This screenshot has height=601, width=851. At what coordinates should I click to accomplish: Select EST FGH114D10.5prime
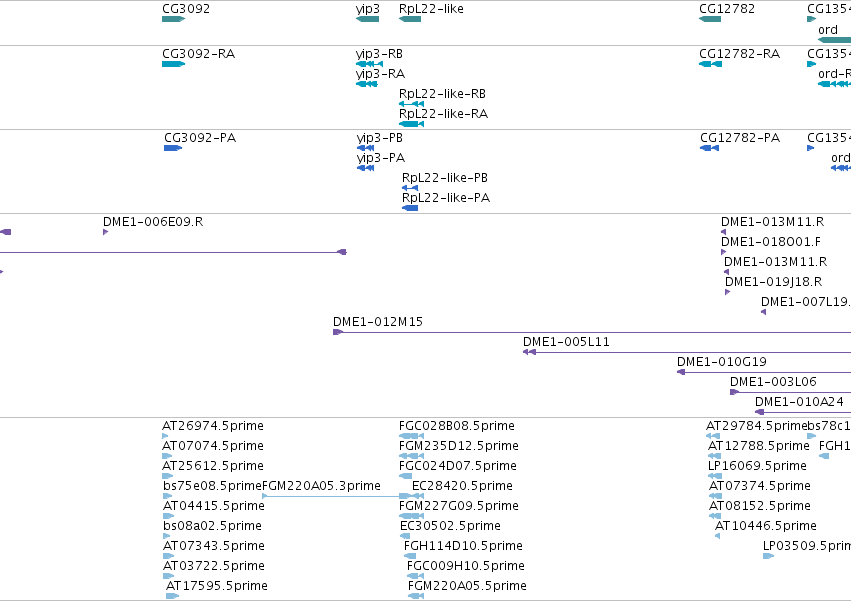(463, 547)
